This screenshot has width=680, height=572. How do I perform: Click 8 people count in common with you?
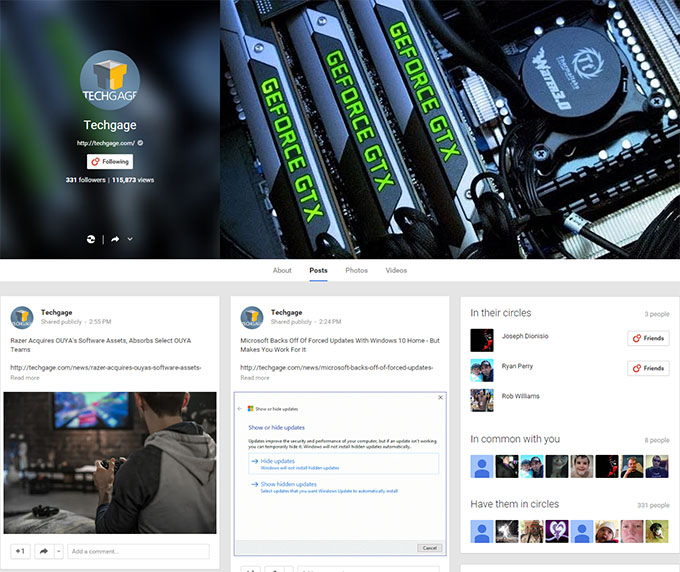(657, 440)
